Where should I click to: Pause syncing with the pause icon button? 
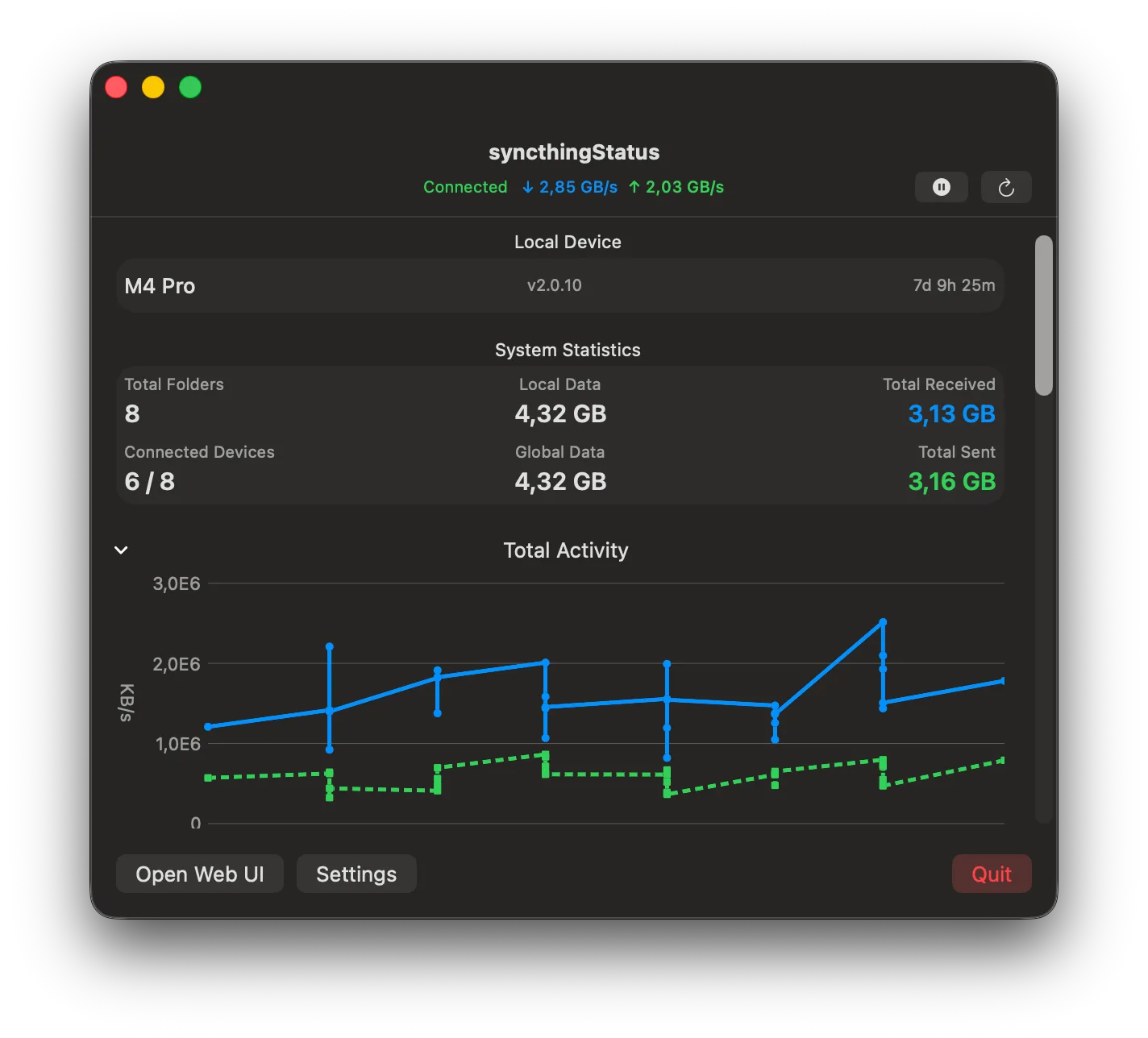(941, 187)
